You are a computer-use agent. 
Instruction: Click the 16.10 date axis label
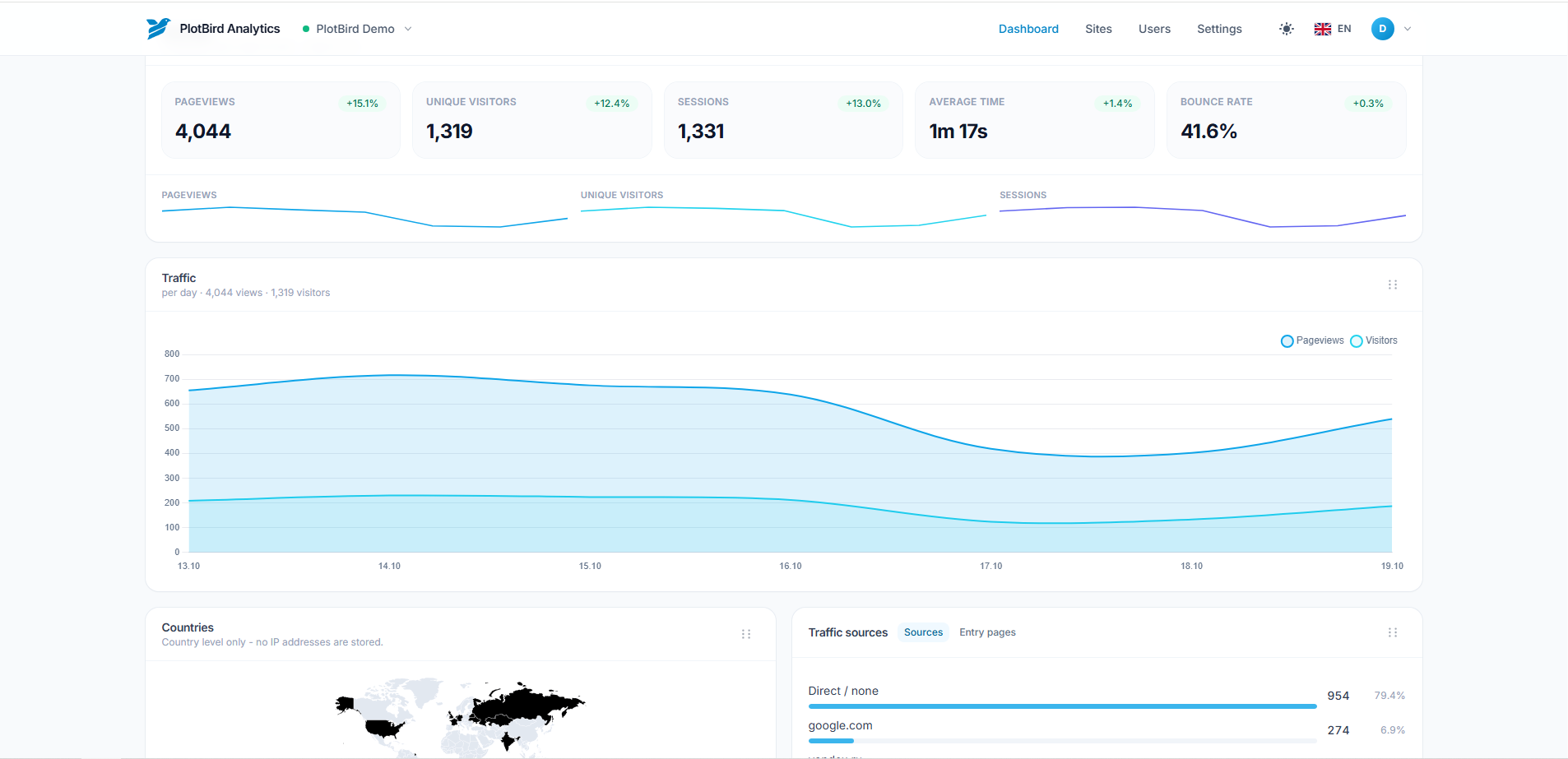point(791,566)
